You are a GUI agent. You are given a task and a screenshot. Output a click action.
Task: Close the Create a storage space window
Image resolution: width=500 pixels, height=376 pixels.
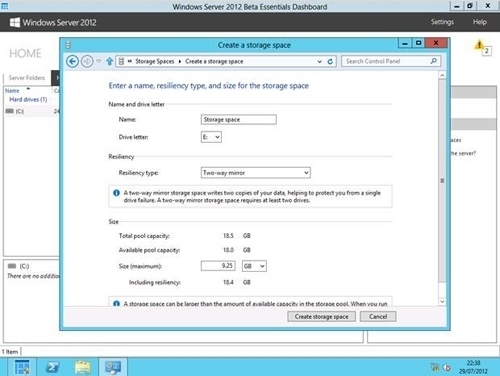click(436, 43)
